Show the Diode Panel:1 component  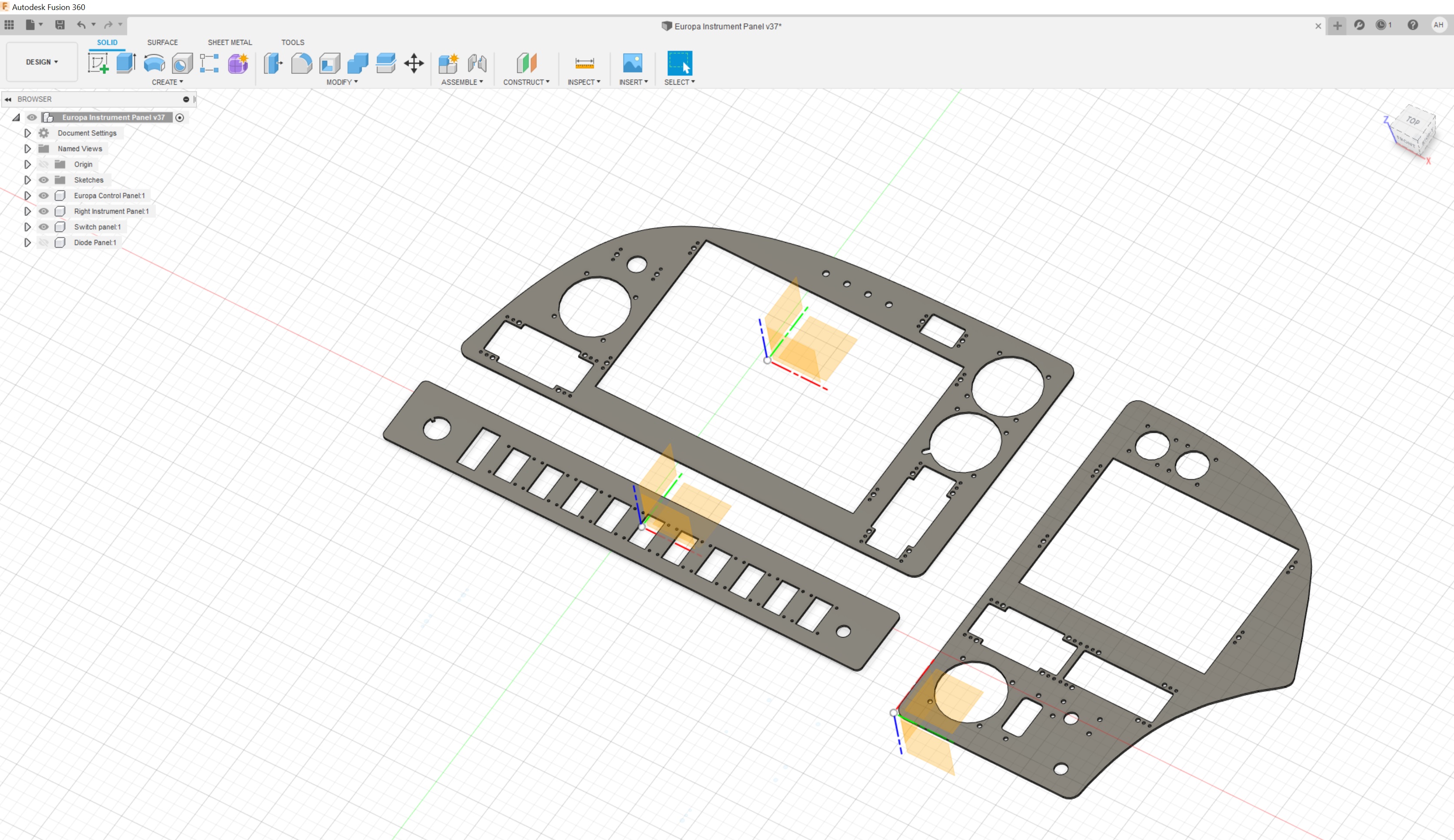44,242
